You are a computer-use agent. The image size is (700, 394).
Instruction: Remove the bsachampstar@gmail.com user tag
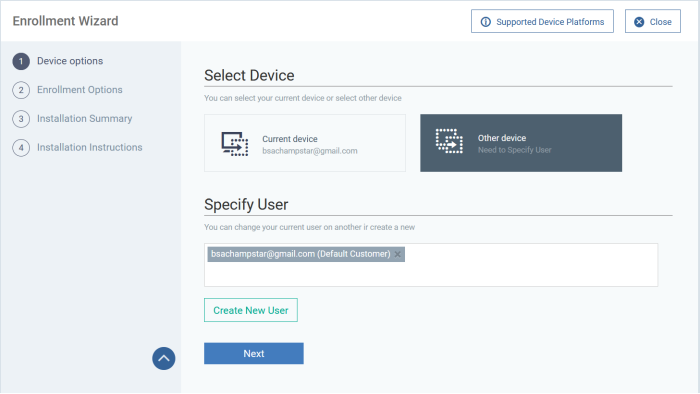click(x=397, y=254)
